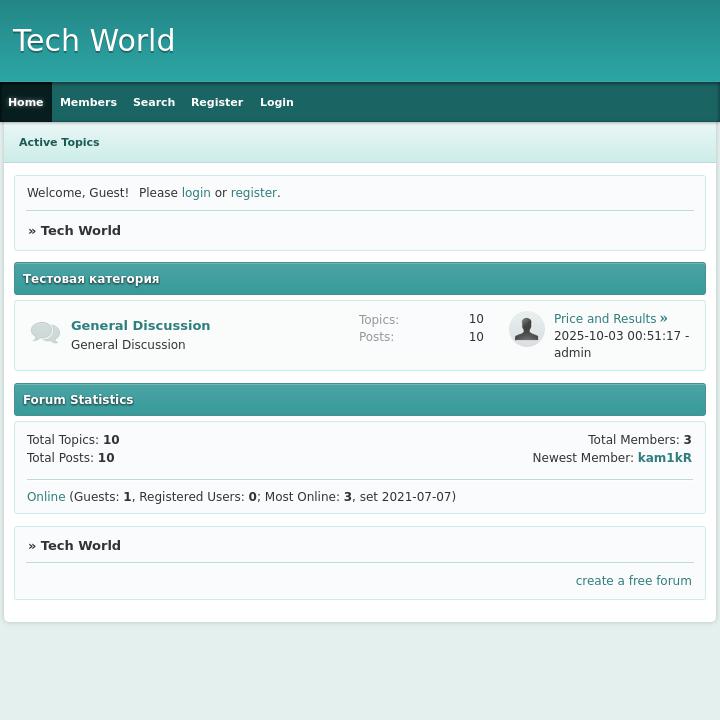The height and width of the screenshot is (720, 720).
Task: Click the admin user avatar icon
Action: [527, 329]
